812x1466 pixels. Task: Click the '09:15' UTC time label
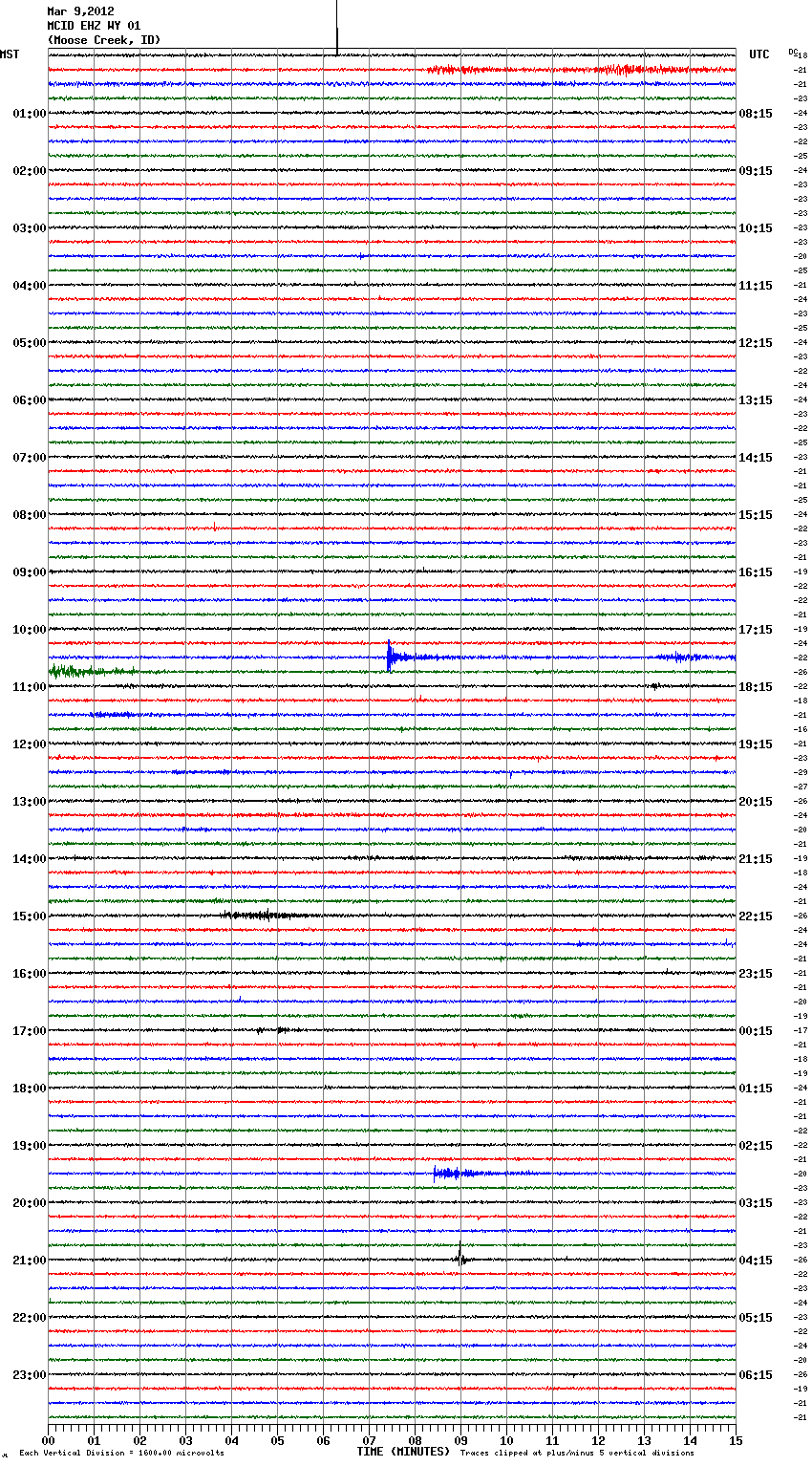pos(756,171)
